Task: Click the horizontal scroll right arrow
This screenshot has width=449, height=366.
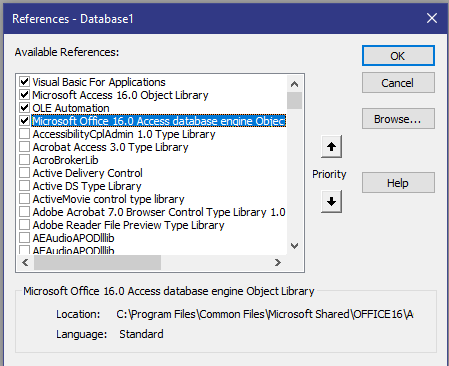Action: coord(278,263)
